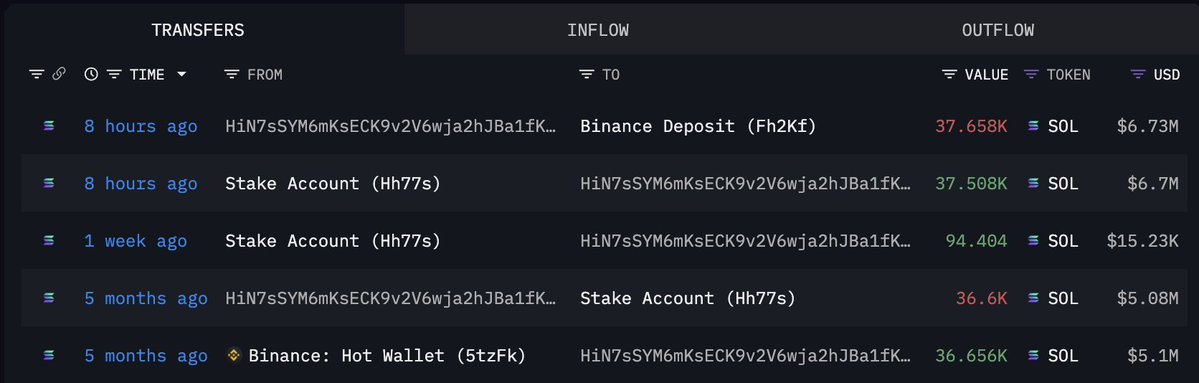Screen dimensions: 1199x383
Task: Switch to the INFLOW tab
Action: pyautogui.click(x=598, y=30)
